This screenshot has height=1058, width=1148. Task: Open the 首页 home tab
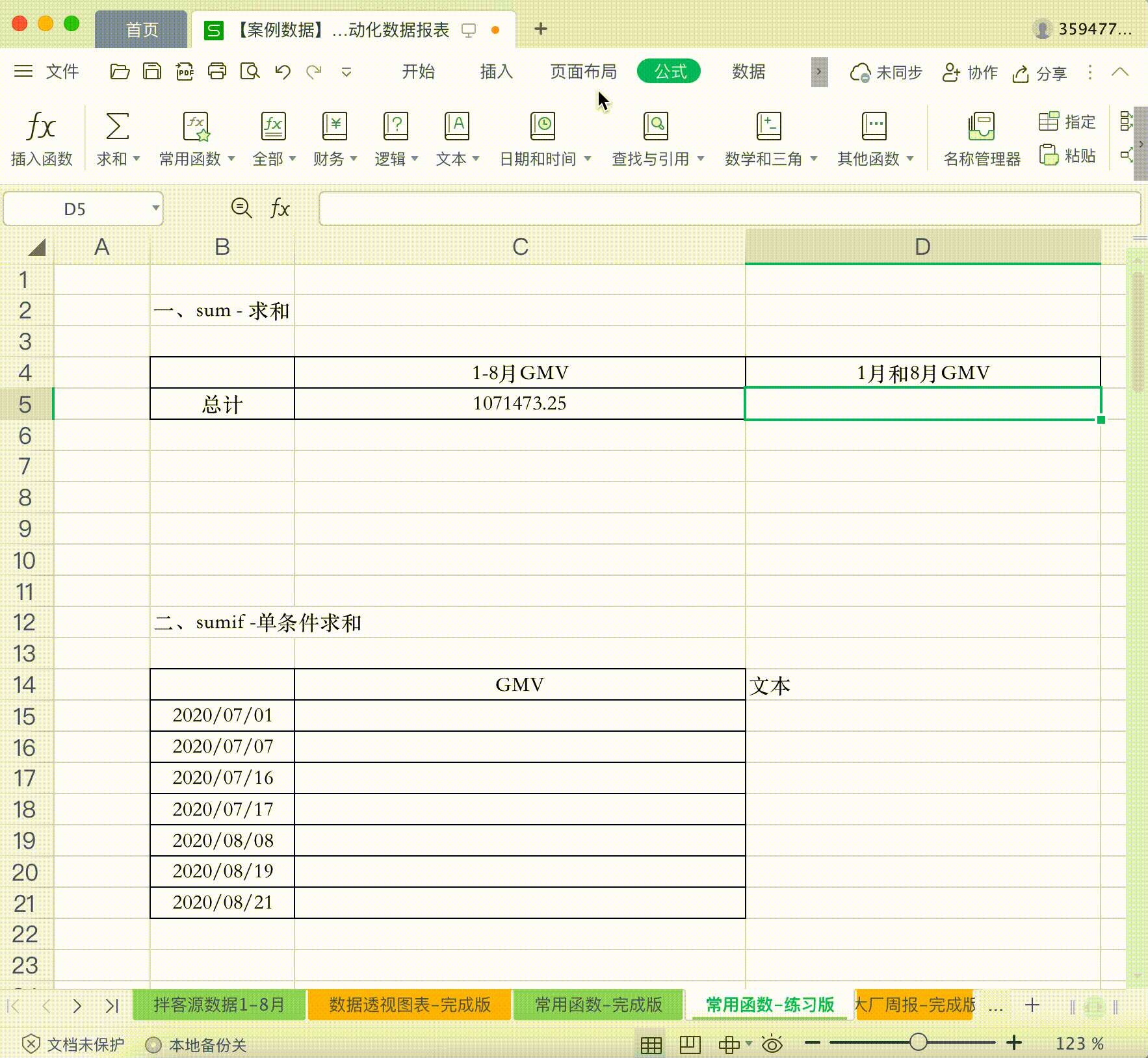click(x=142, y=30)
